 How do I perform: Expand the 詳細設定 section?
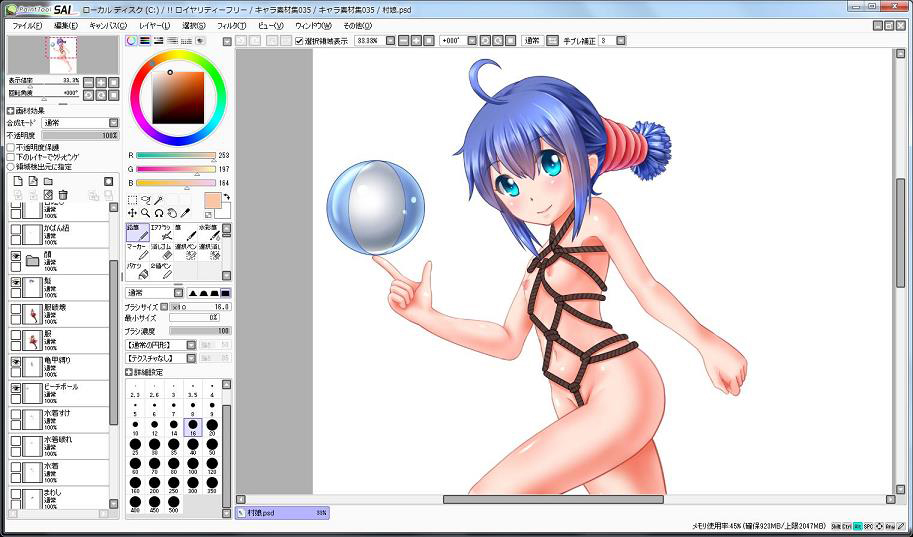click(x=129, y=371)
